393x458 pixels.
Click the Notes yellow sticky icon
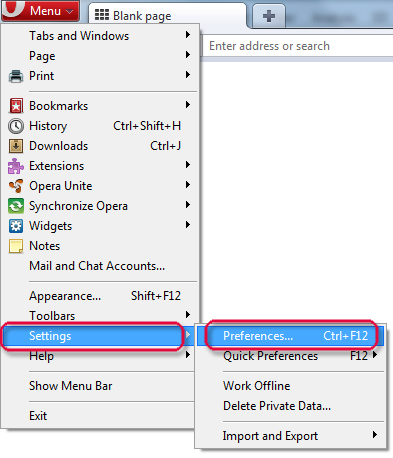click(x=16, y=246)
